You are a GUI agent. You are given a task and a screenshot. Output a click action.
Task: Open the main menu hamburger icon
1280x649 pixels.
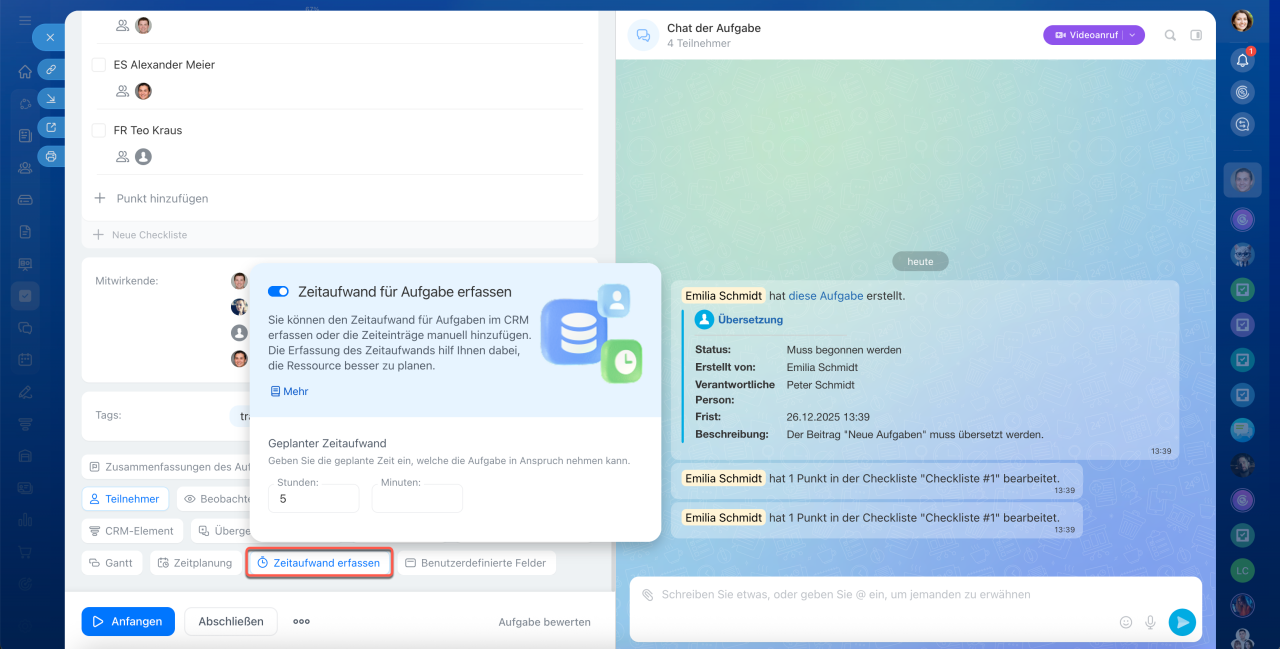(25, 20)
